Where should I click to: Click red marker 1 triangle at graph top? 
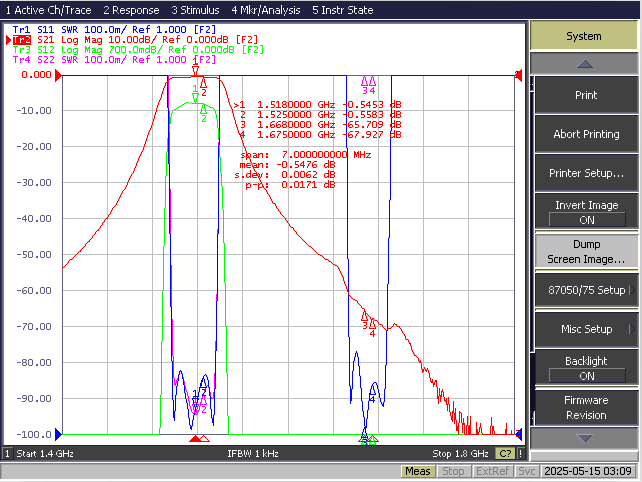195,71
